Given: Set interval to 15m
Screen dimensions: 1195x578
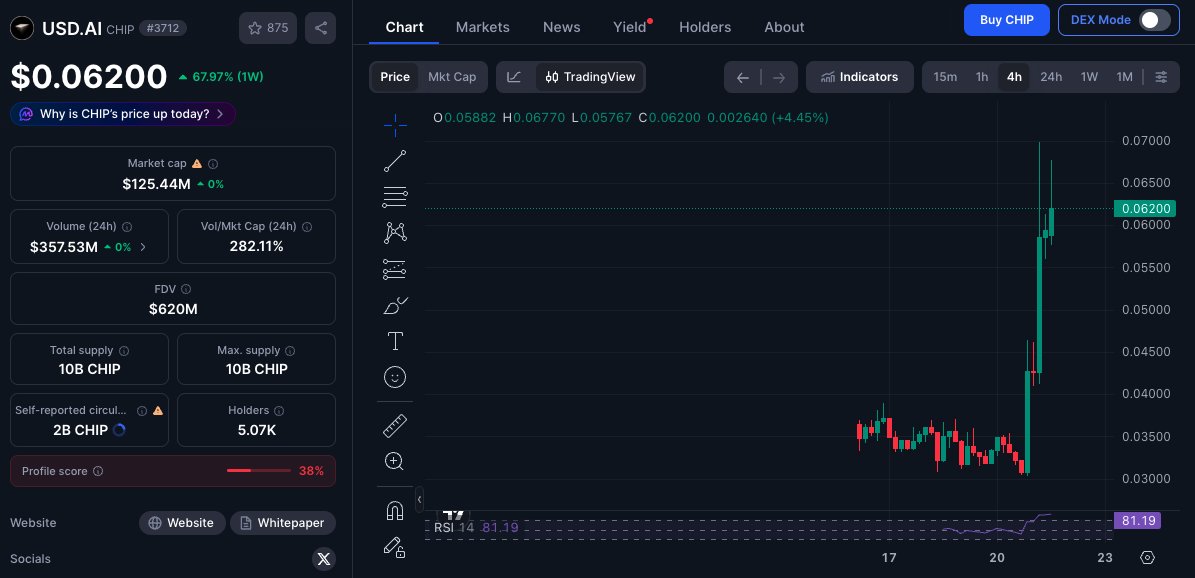Looking at the screenshot, I should coord(945,77).
